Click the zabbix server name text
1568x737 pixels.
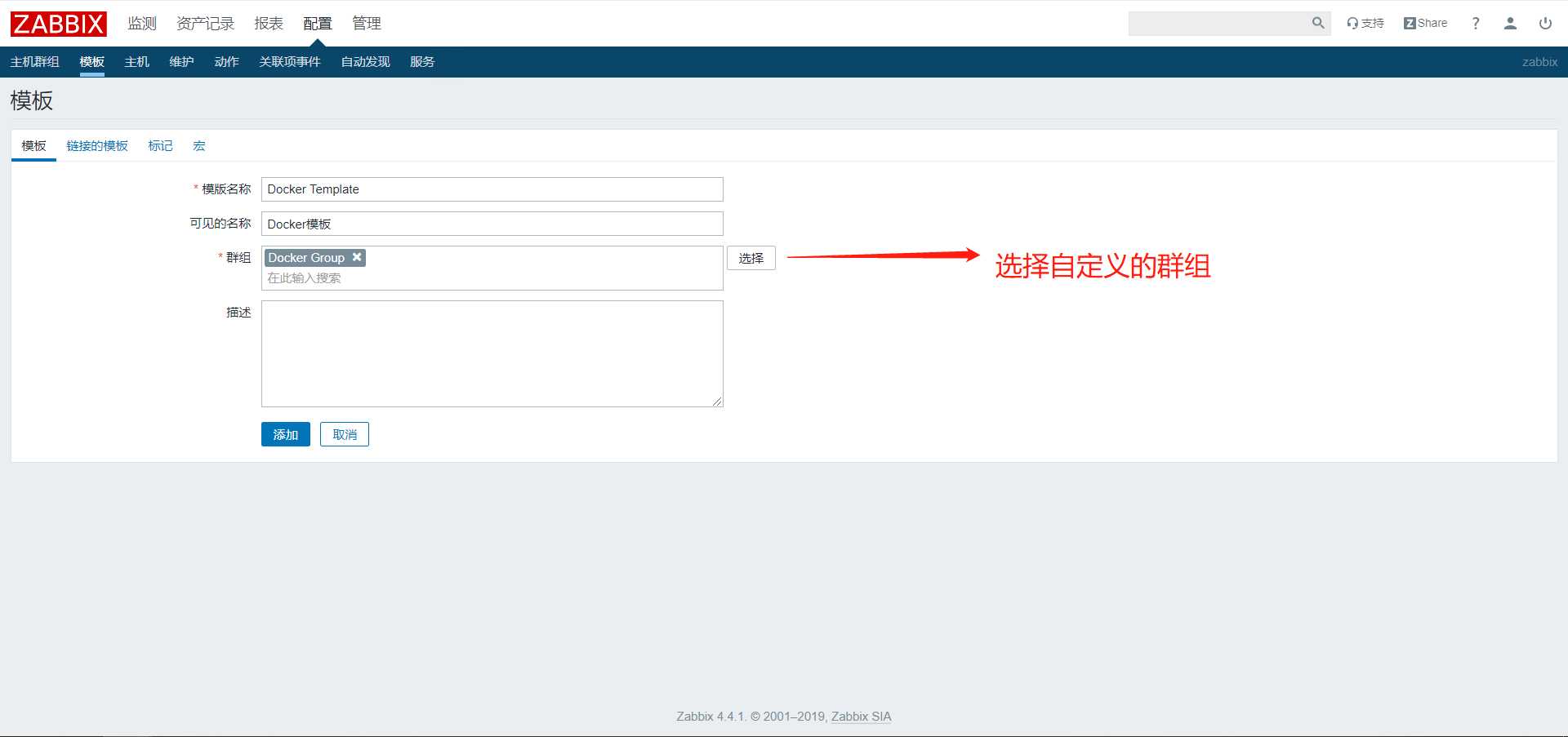(1539, 62)
